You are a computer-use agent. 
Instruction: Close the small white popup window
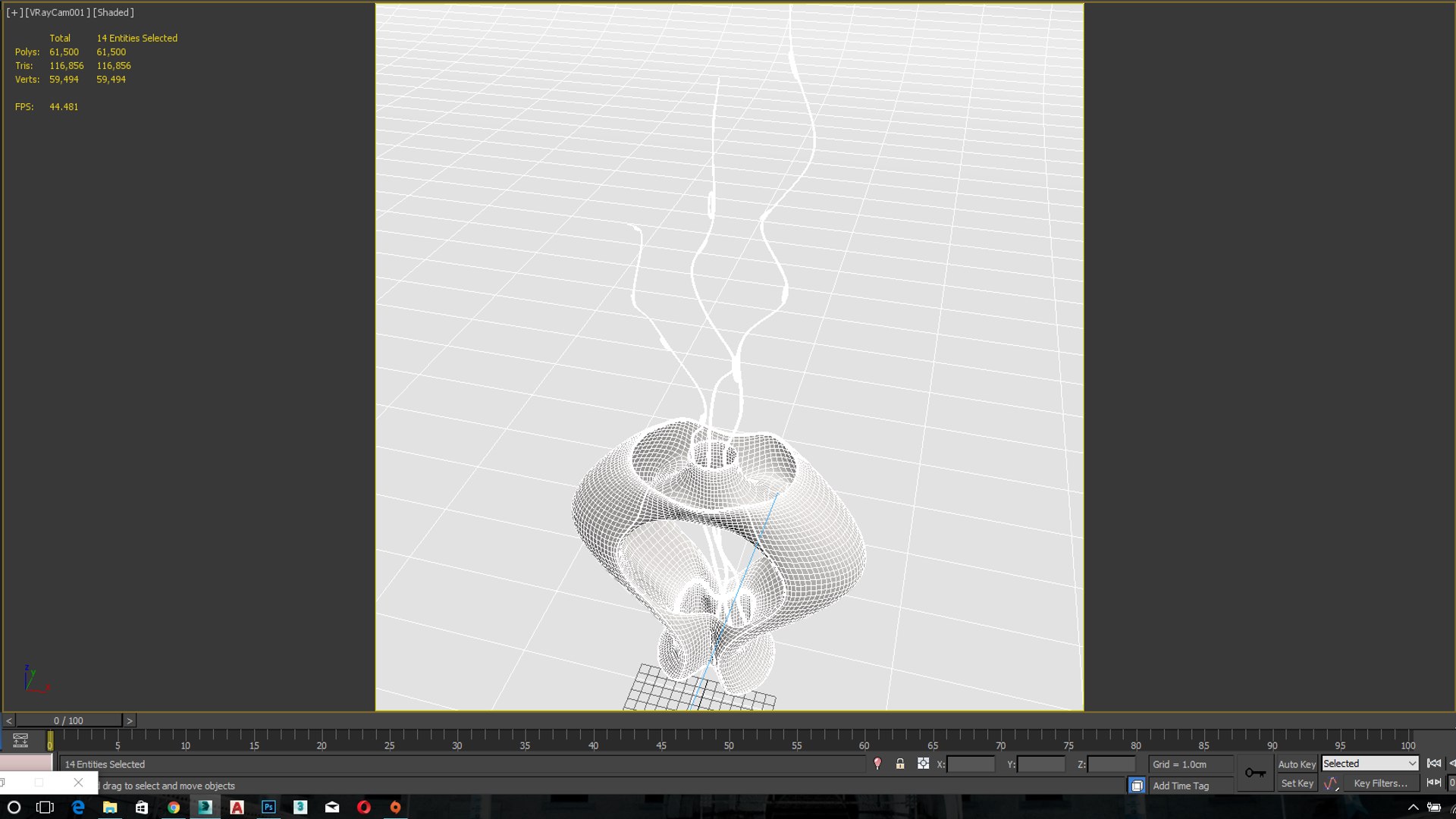tap(78, 783)
